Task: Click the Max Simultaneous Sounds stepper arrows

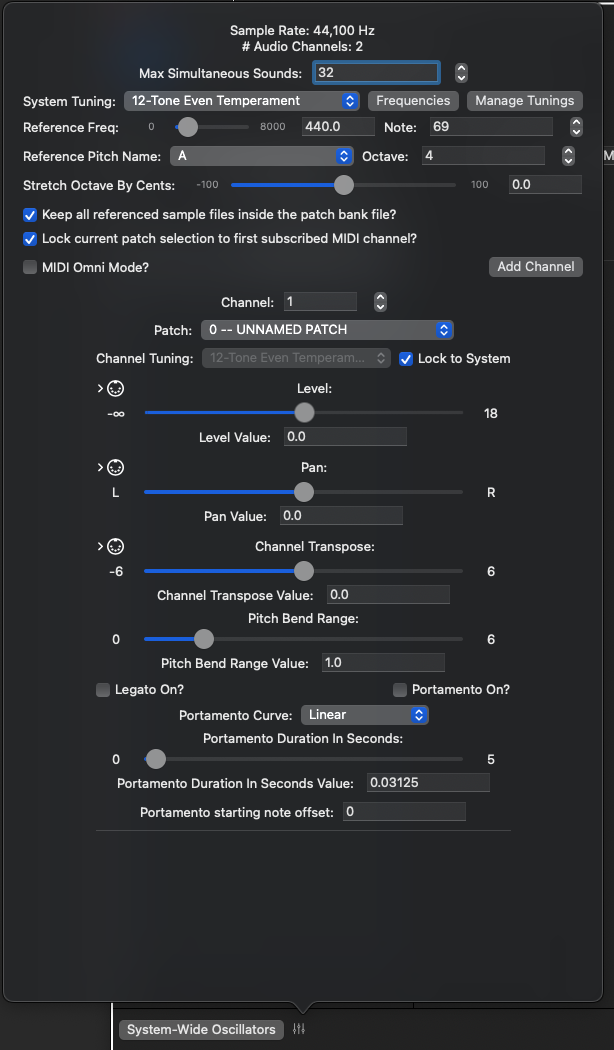Action: coord(461,72)
